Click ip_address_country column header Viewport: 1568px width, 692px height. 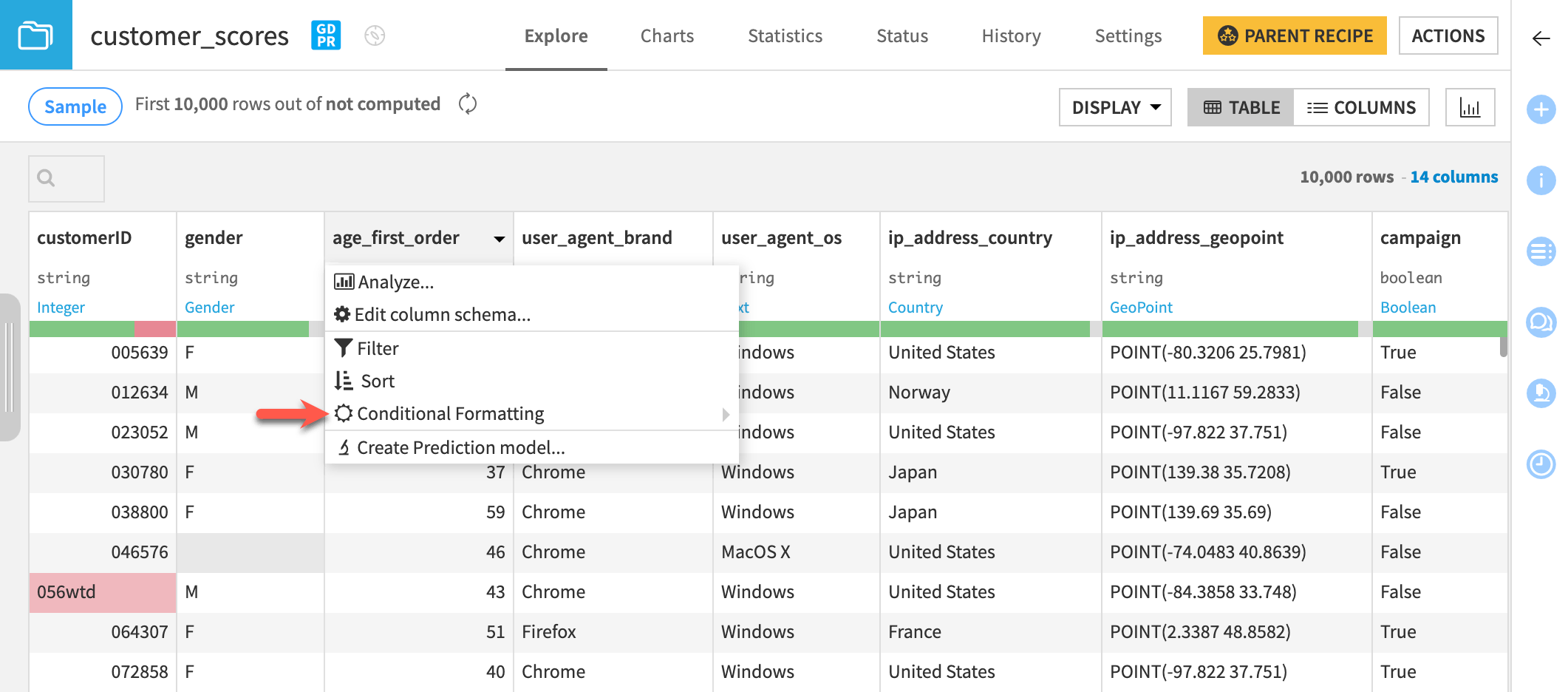970,238
